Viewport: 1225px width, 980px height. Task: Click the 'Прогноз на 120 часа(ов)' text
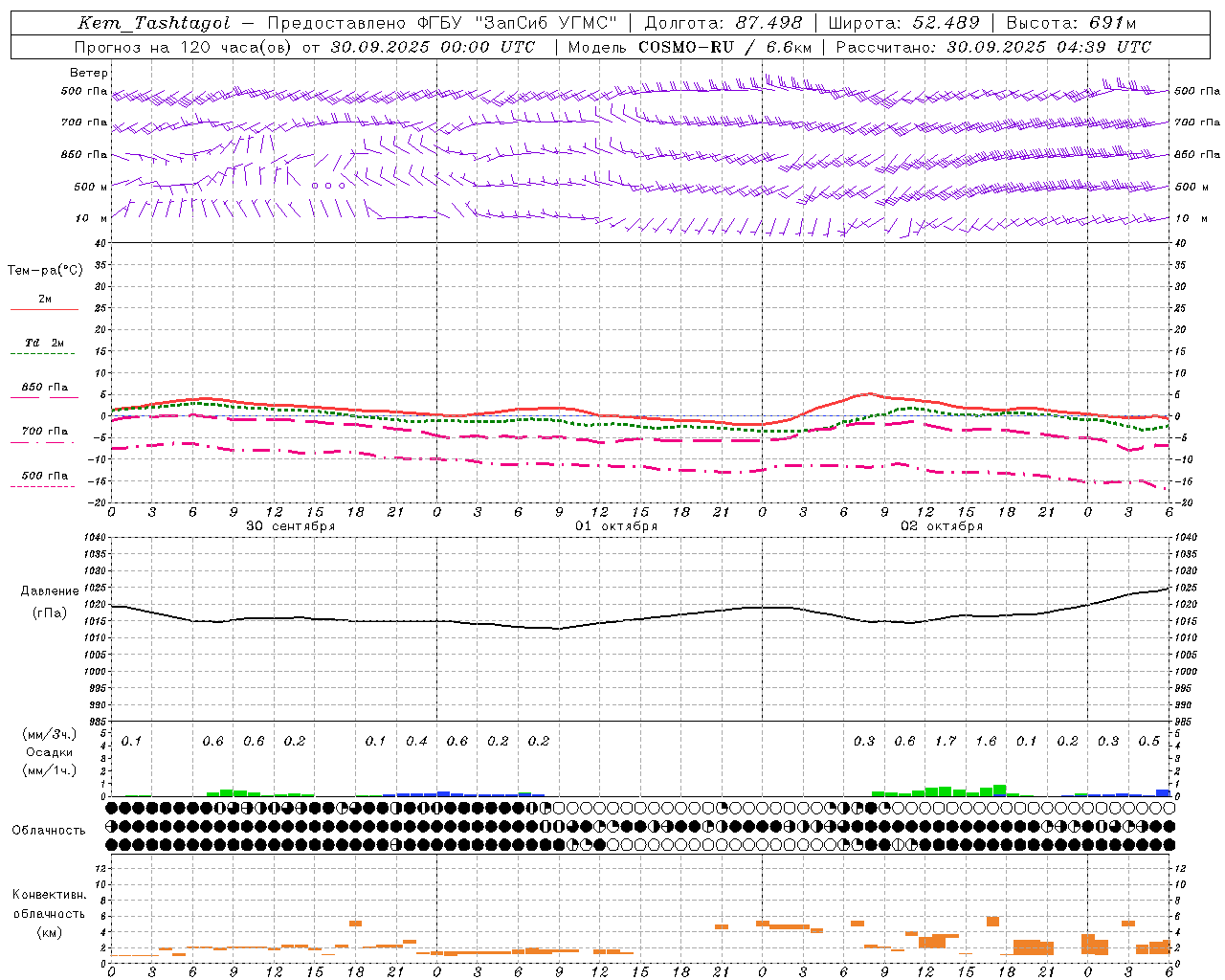tap(185, 46)
